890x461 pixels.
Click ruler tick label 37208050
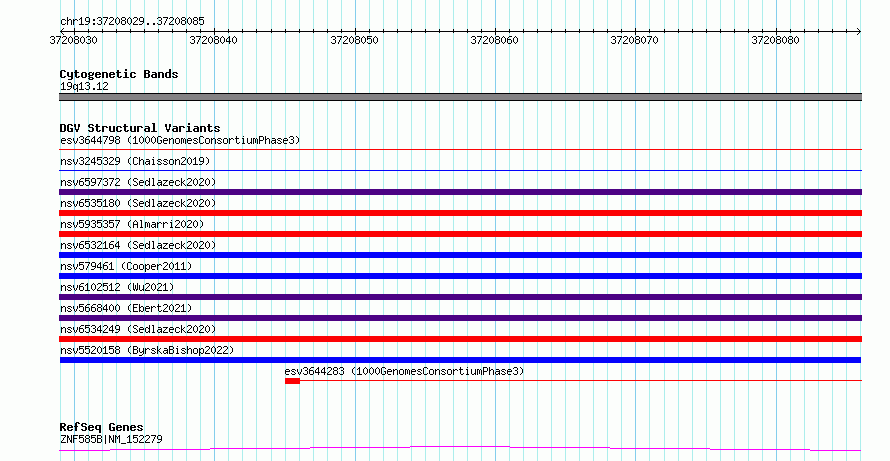pyautogui.click(x=354, y=40)
